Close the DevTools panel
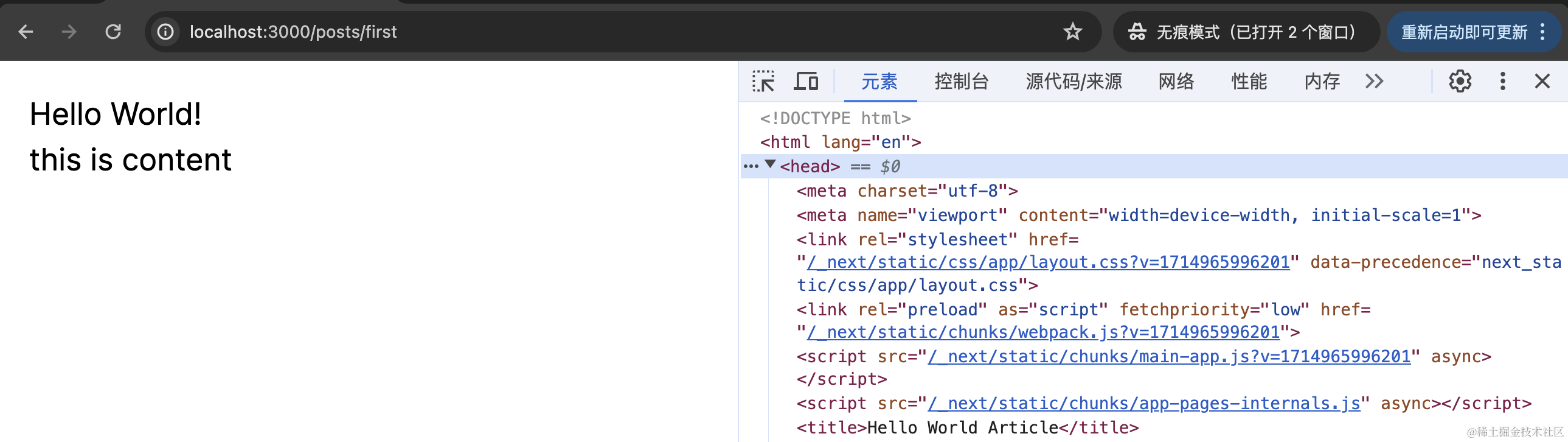 [1542, 81]
